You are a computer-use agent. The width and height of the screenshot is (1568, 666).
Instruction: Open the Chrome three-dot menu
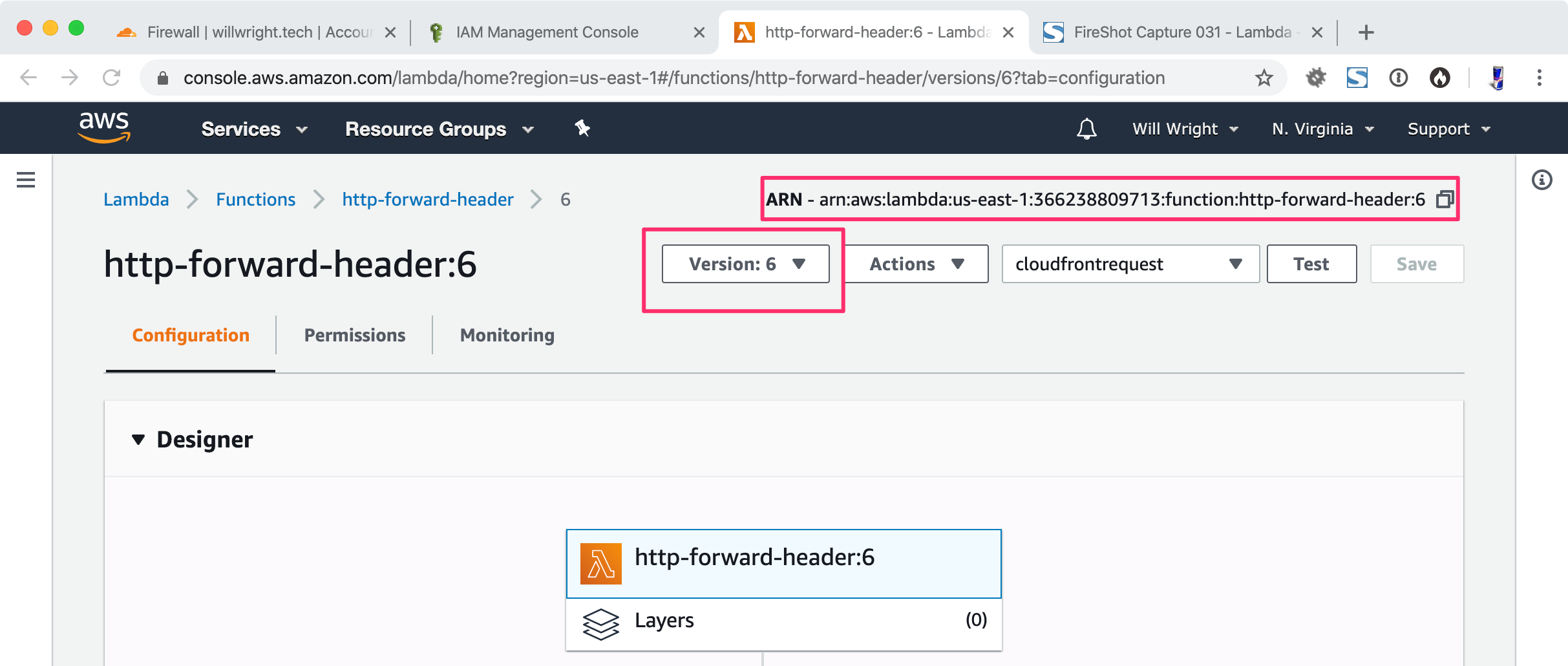tap(1540, 78)
